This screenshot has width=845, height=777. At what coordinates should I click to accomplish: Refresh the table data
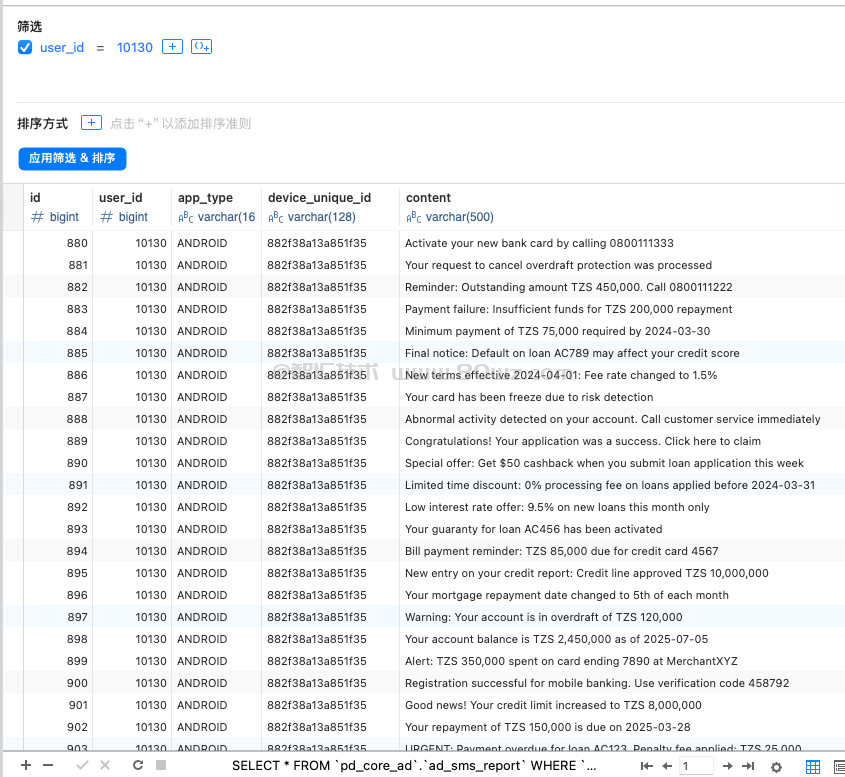click(x=138, y=765)
